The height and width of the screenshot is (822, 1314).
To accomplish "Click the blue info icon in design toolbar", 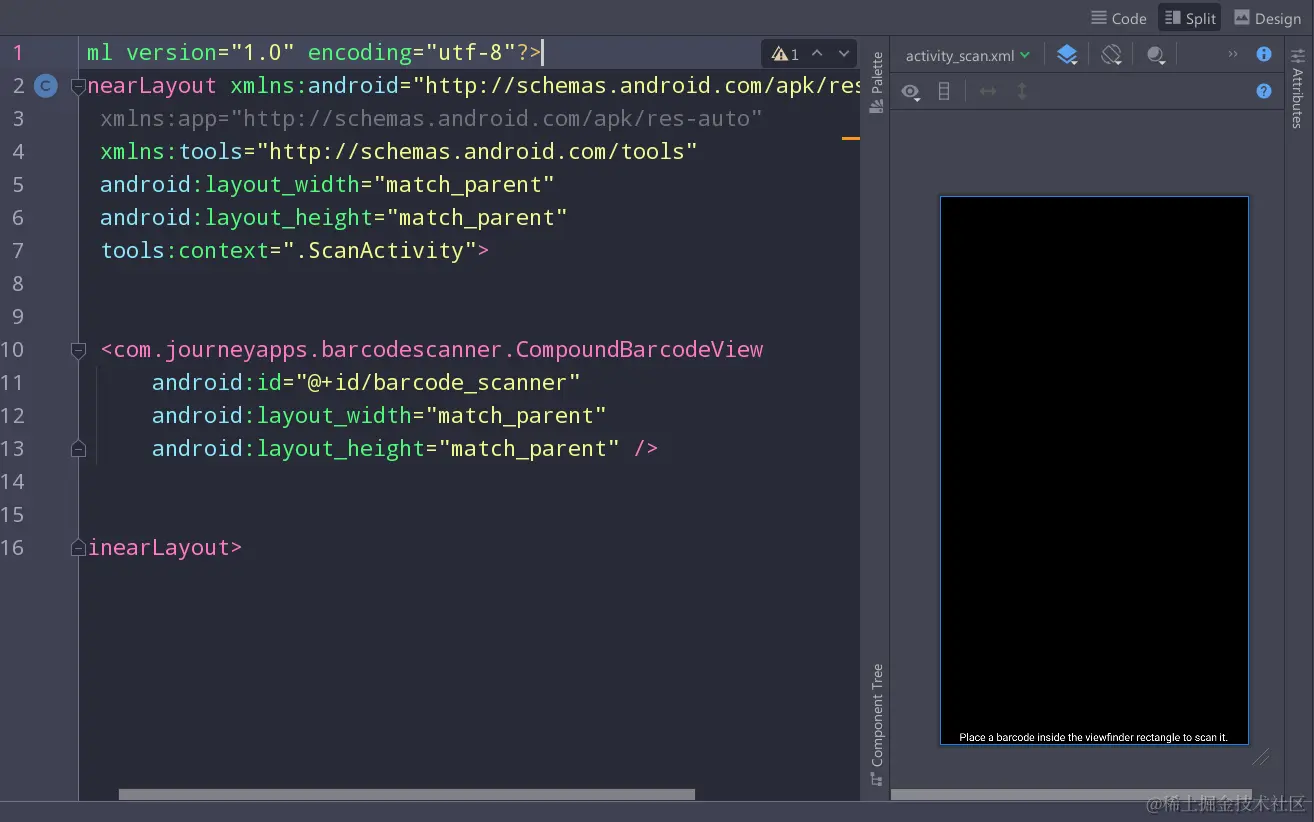I will tap(1264, 54).
